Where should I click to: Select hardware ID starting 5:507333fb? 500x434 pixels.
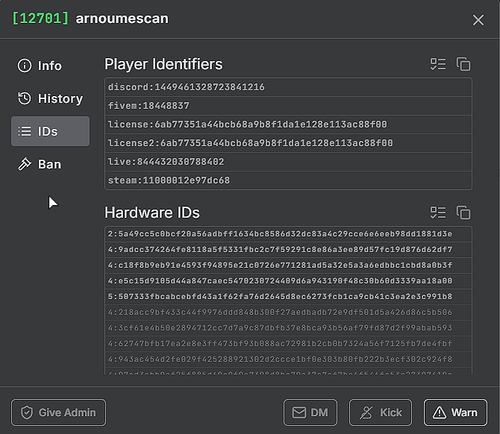pyautogui.click(x=288, y=297)
